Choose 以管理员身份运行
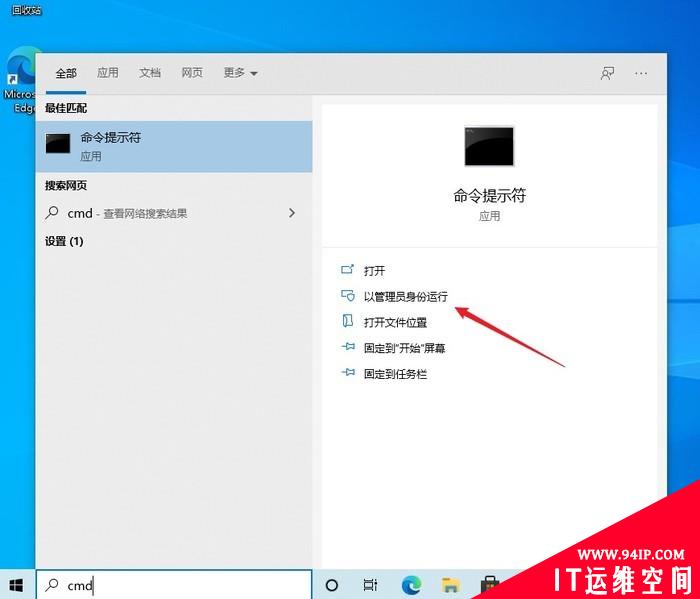The height and width of the screenshot is (599, 700). tap(405, 296)
